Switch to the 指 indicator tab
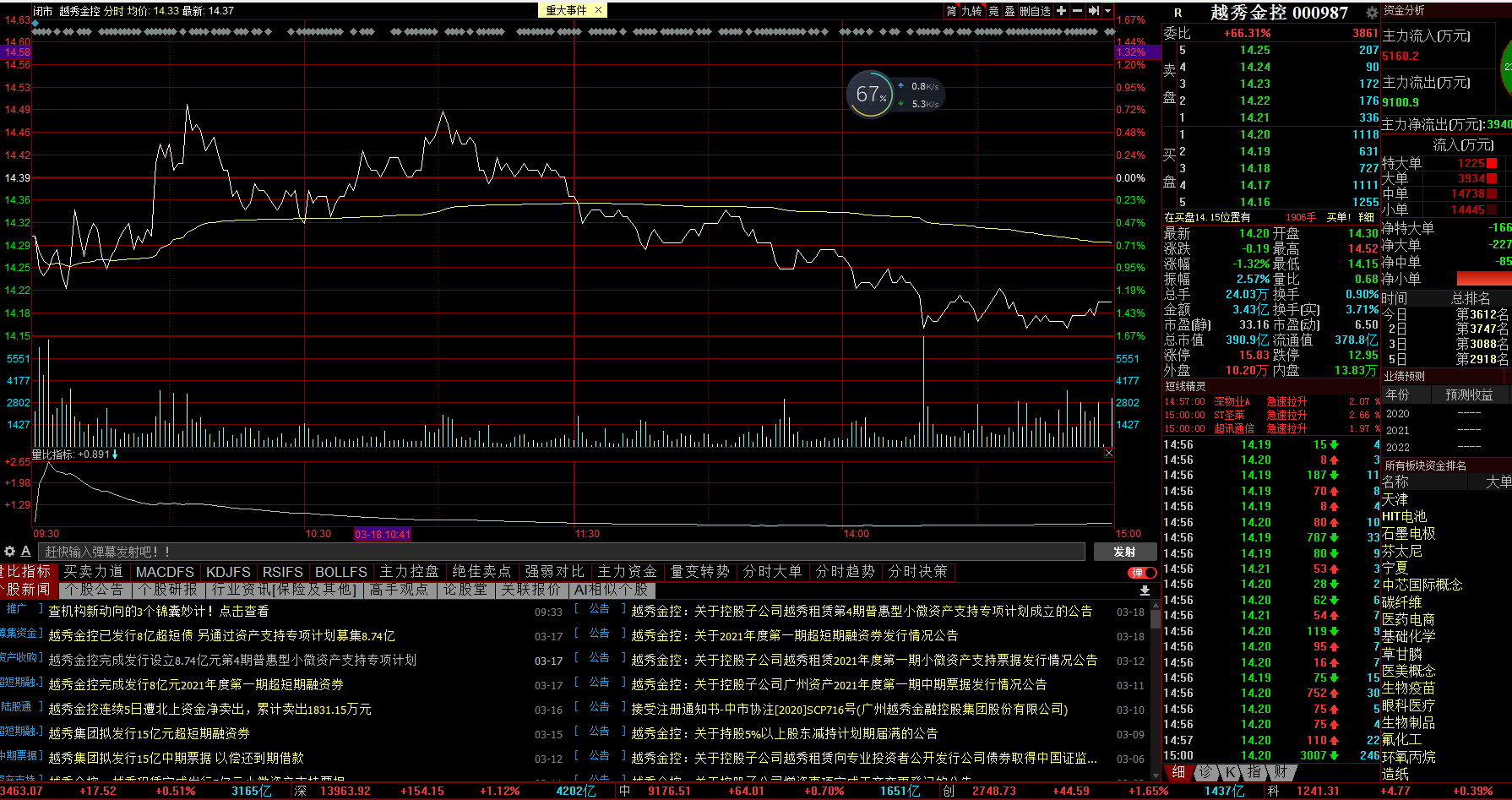Image resolution: width=1512 pixels, height=800 pixels. (1255, 772)
